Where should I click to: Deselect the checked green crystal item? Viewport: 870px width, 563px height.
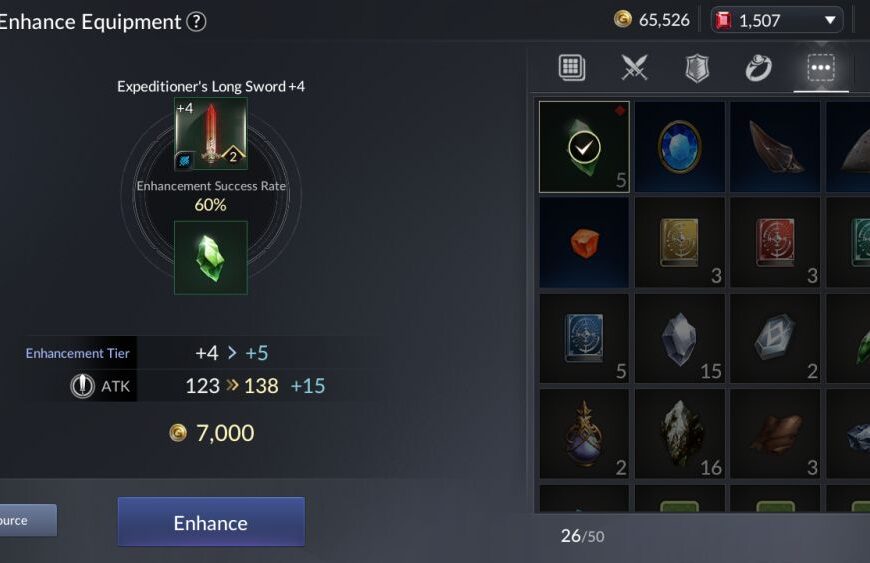(584, 147)
